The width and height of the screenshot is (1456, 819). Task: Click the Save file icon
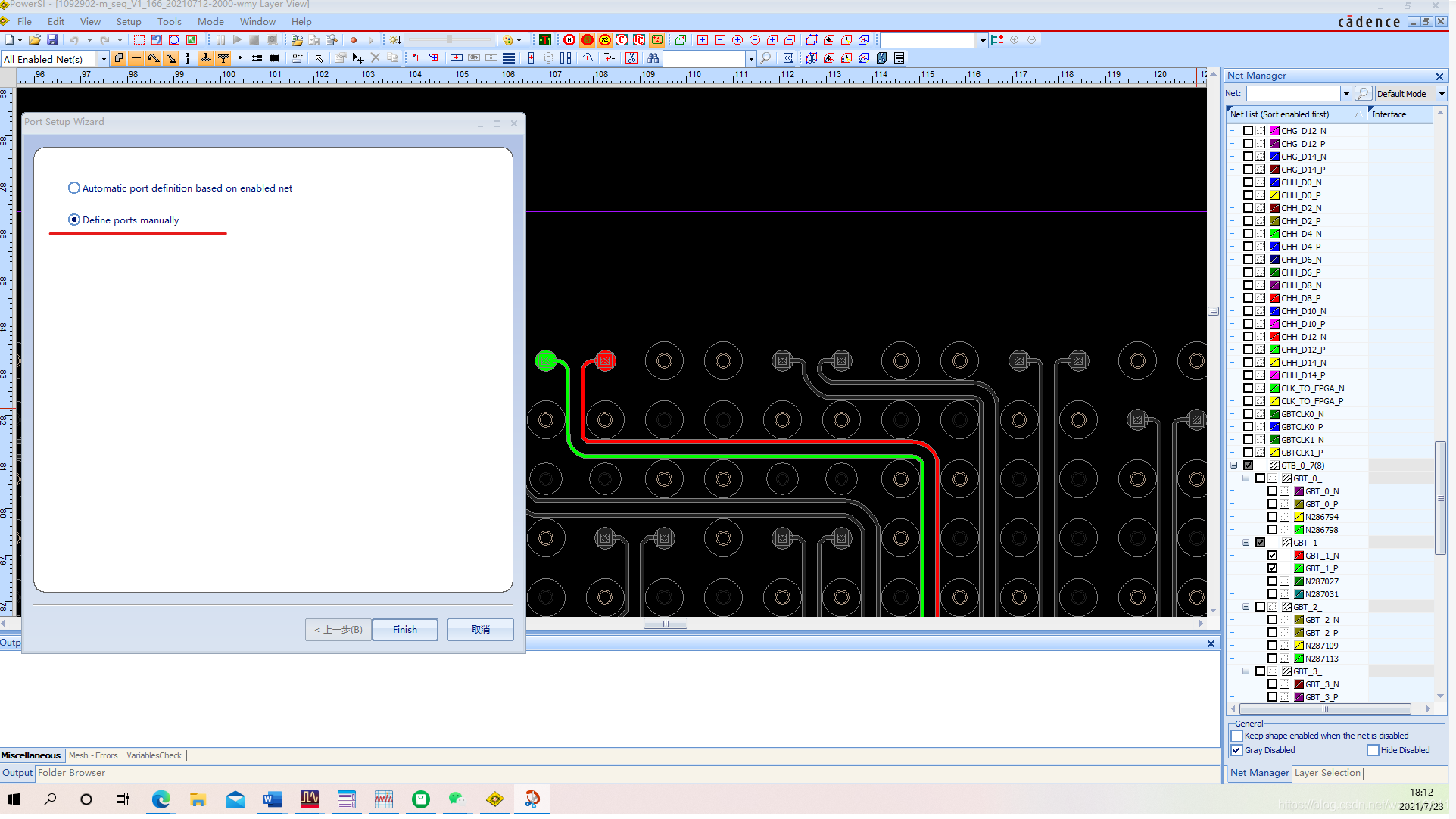click(x=52, y=39)
